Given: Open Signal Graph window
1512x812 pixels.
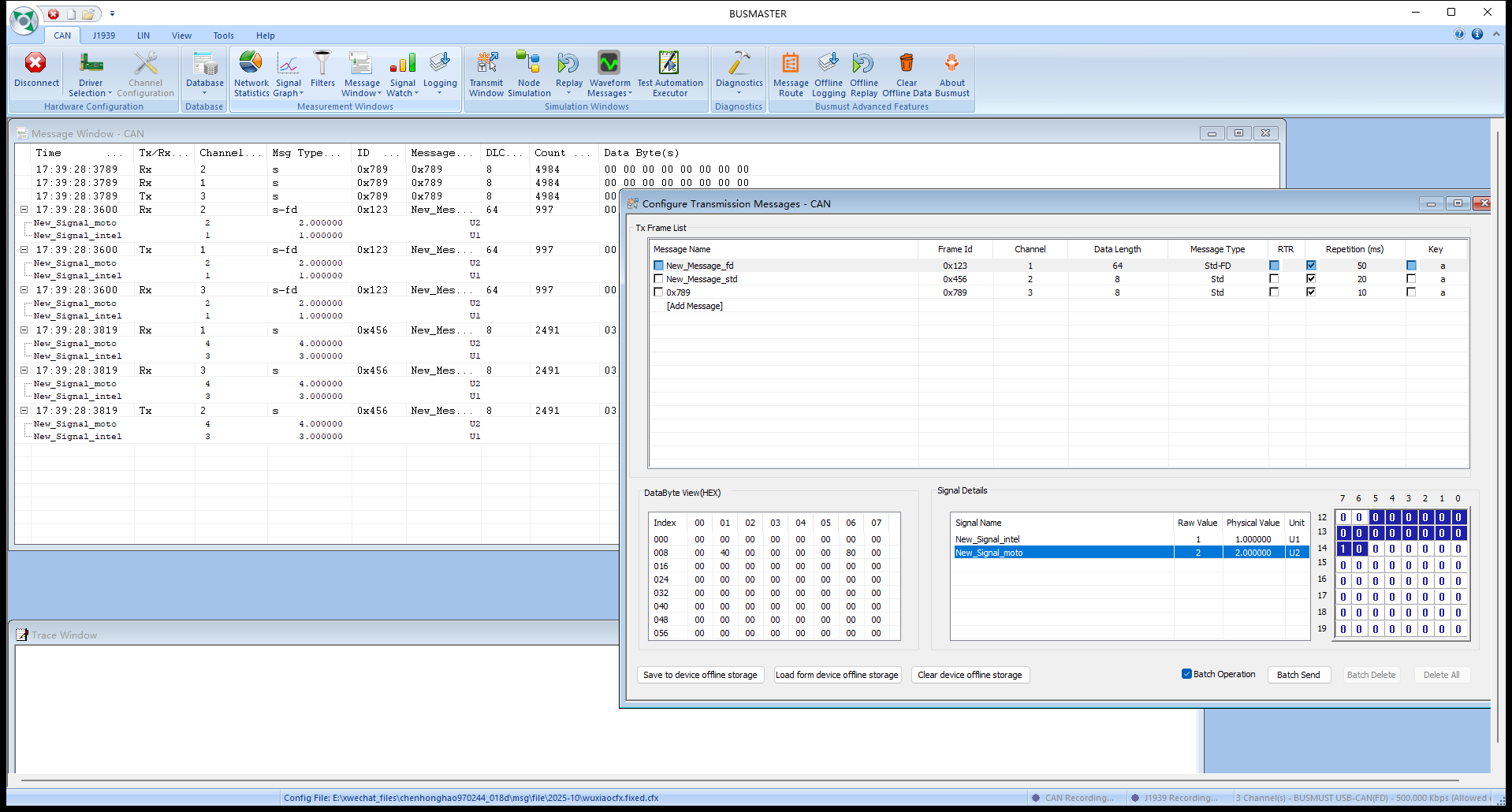Looking at the screenshot, I should pyautogui.click(x=289, y=75).
